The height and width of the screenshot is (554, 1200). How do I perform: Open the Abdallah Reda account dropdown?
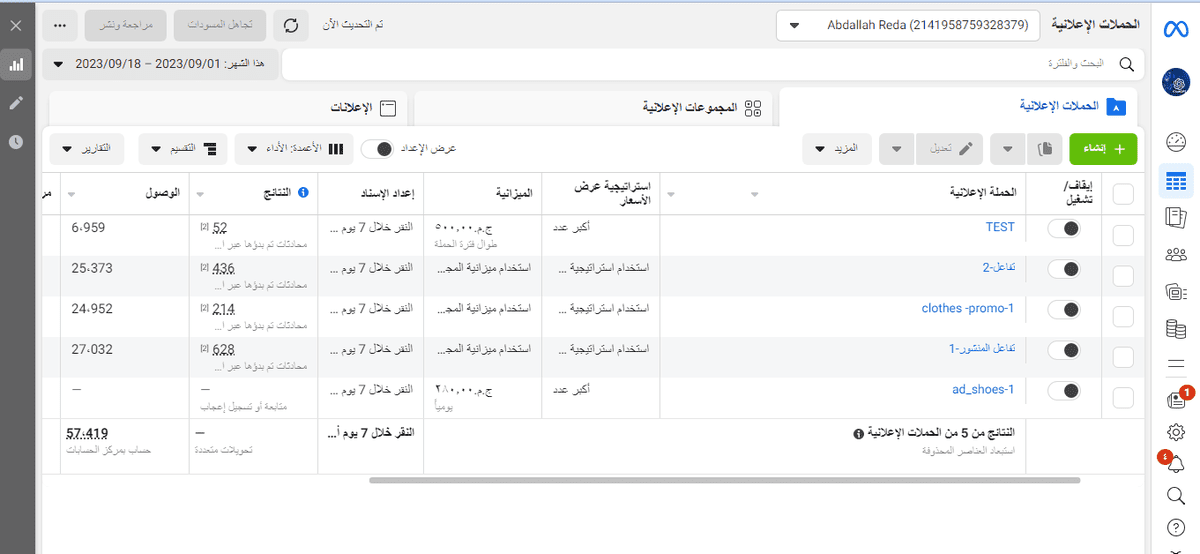click(908, 25)
